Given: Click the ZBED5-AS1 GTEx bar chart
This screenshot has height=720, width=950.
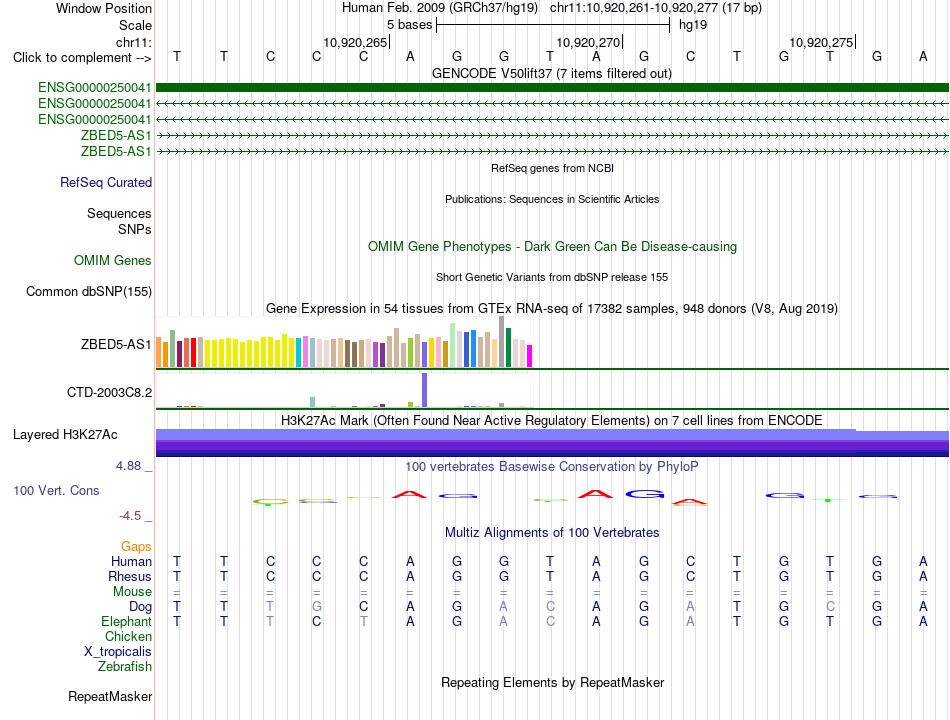Looking at the screenshot, I should coord(344,342).
